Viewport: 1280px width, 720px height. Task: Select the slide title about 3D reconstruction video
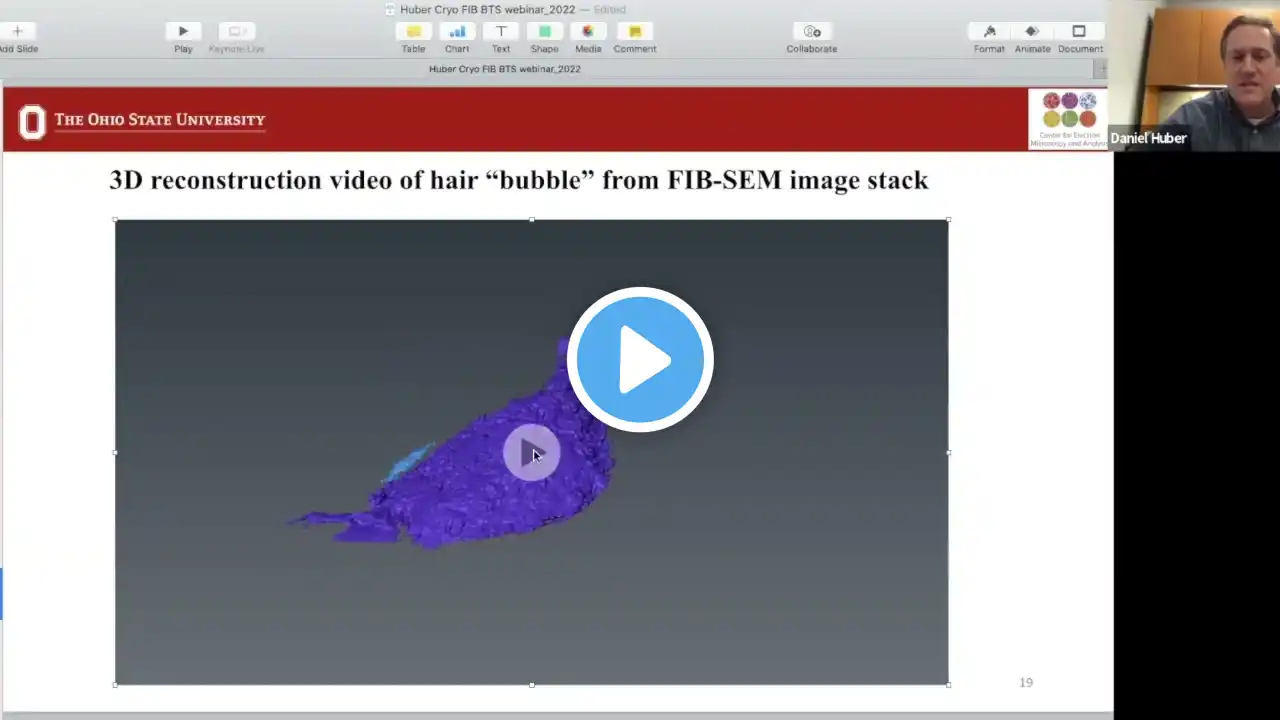click(519, 180)
